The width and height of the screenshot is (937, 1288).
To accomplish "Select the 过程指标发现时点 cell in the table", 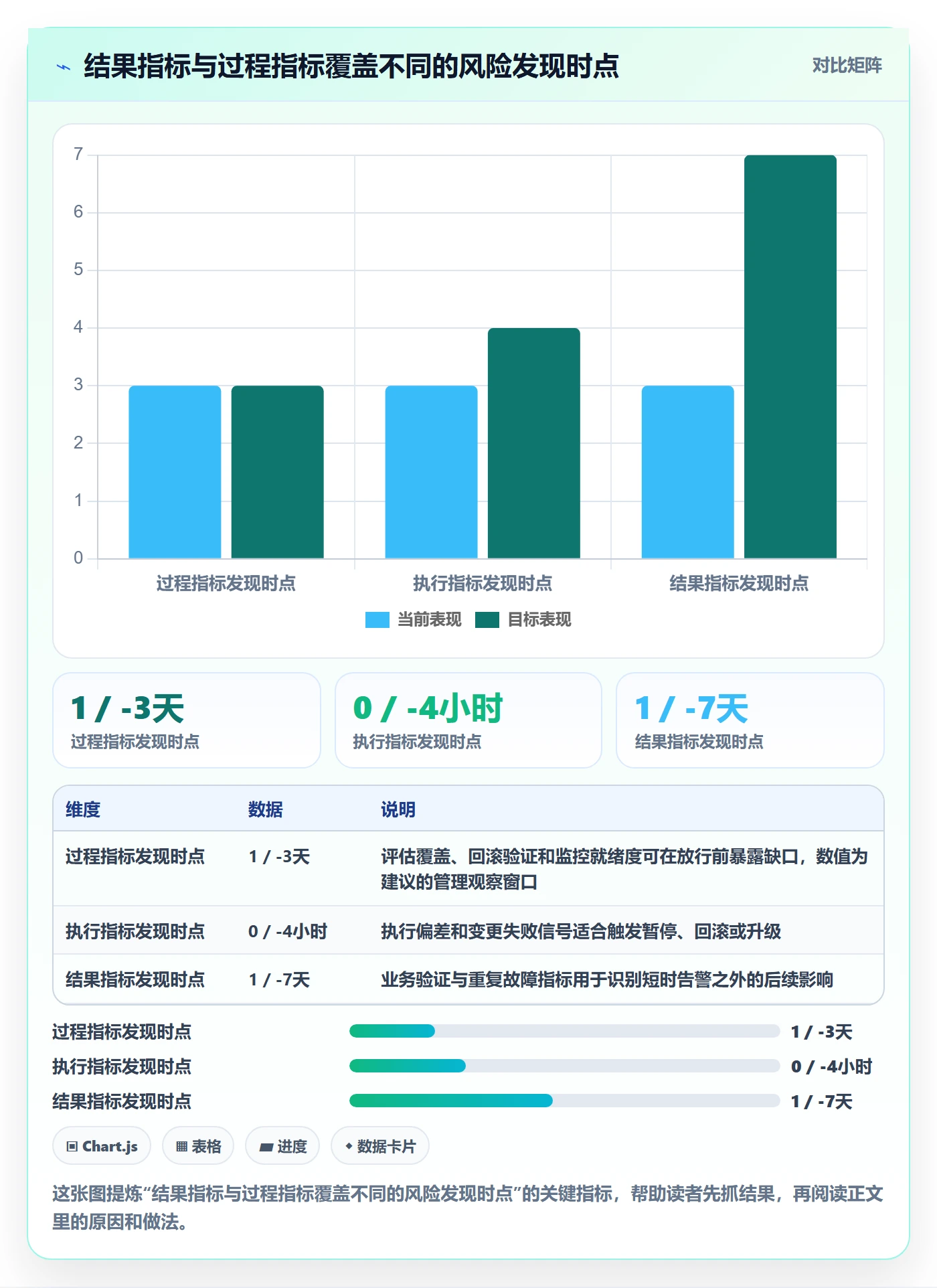I will [135, 857].
